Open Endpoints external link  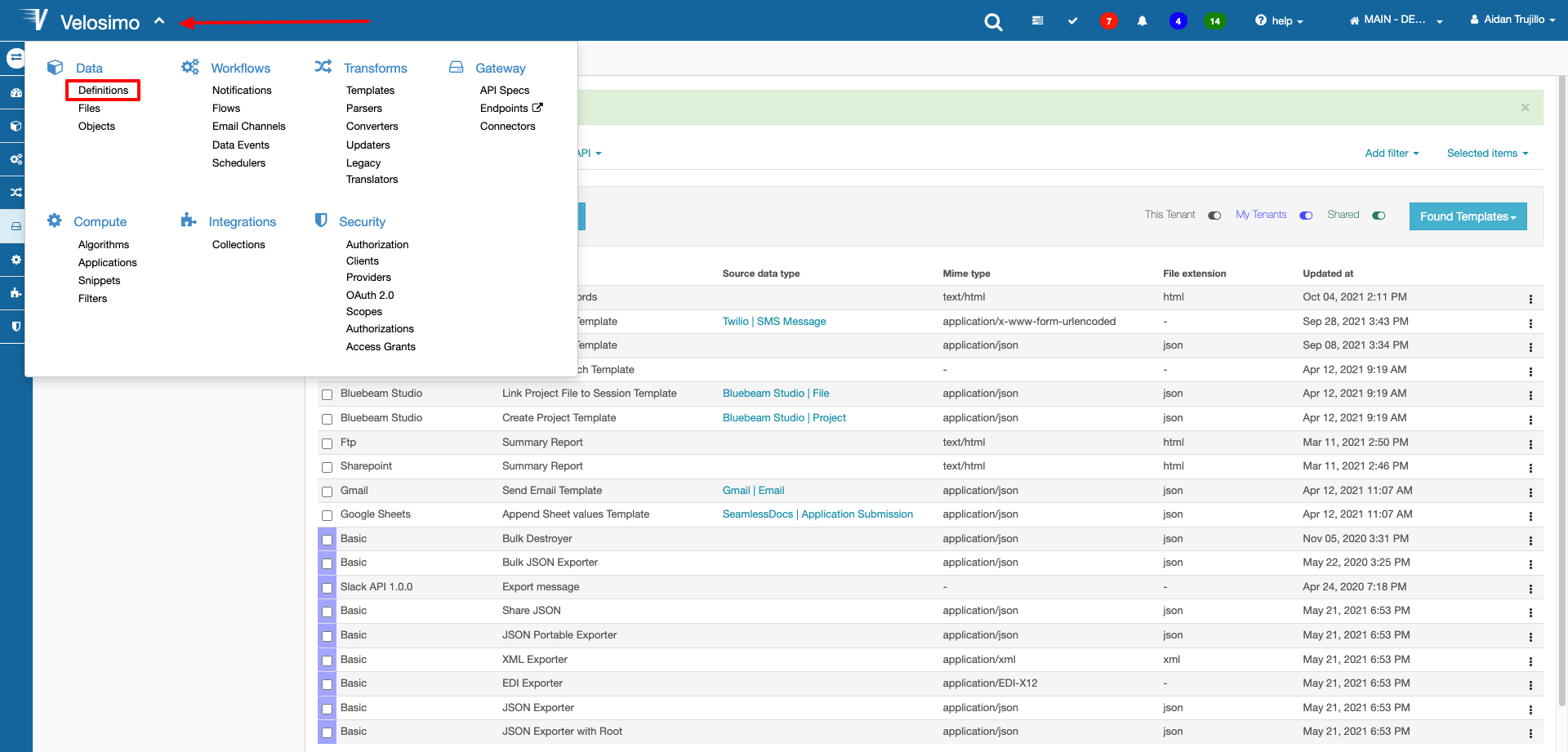click(511, 108)
